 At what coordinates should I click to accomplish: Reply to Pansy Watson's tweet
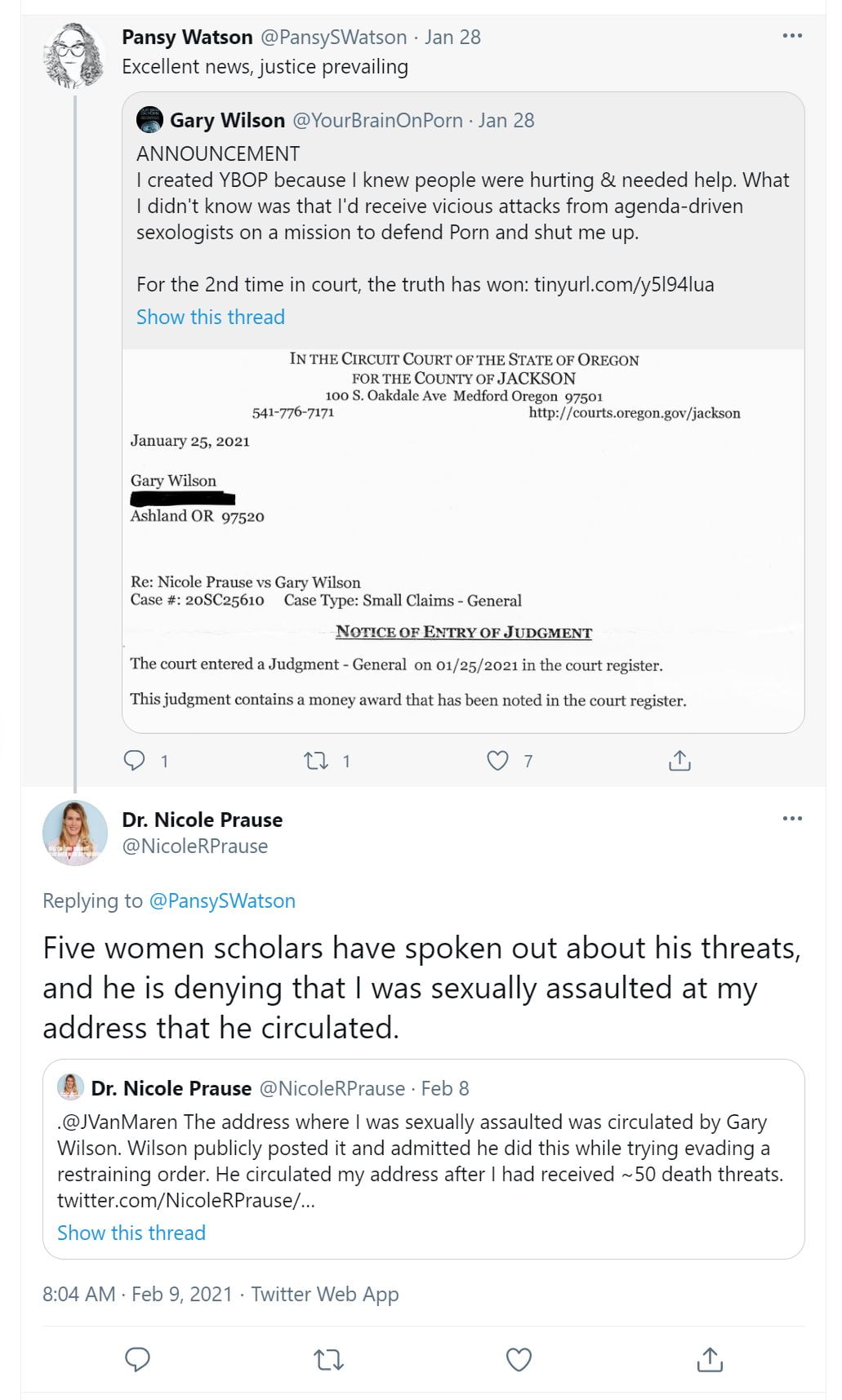(x=134, y=761)
